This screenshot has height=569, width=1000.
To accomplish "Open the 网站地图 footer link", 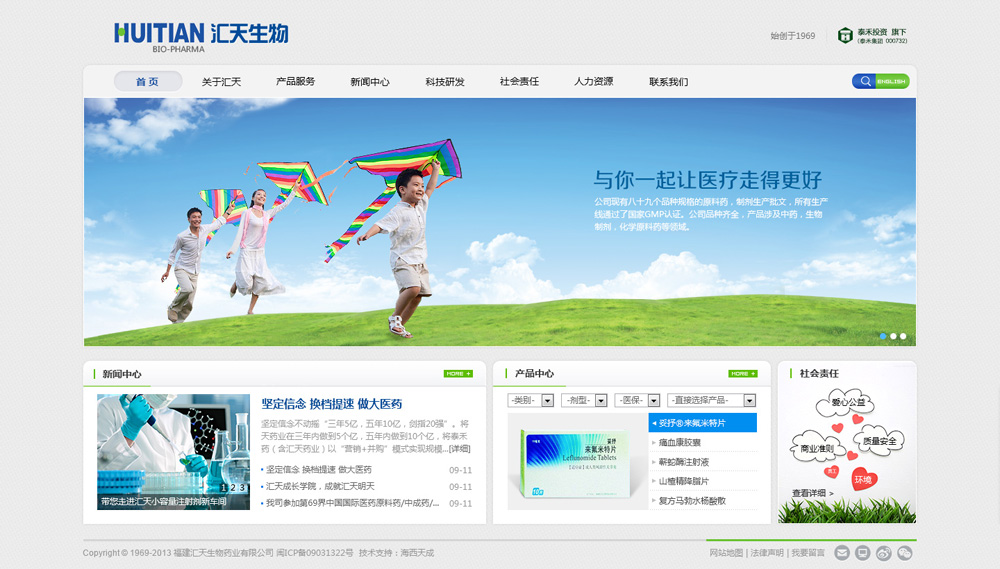I will coord(726,553).
